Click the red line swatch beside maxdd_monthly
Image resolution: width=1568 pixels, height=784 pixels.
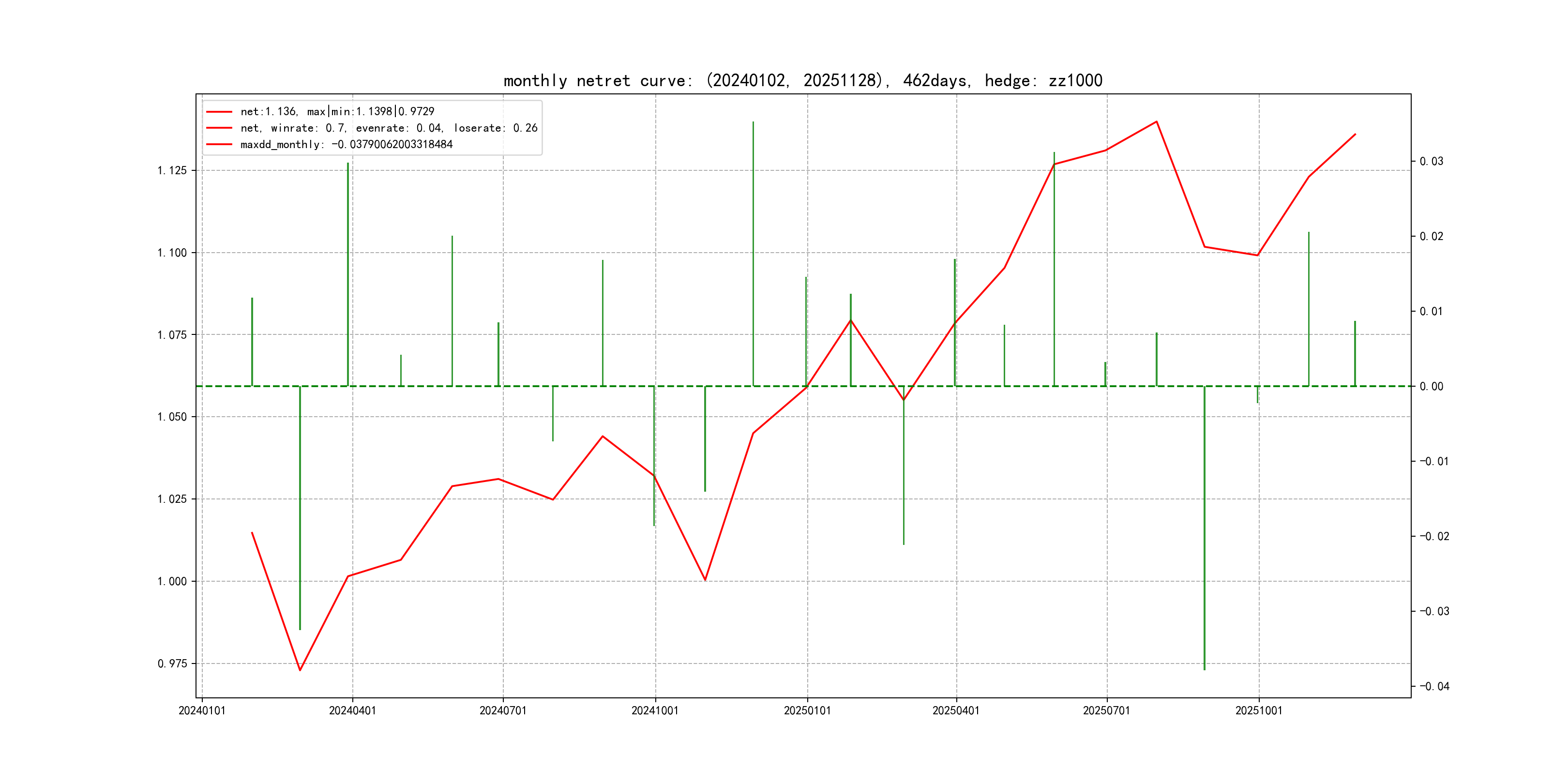tap(219, 144)
